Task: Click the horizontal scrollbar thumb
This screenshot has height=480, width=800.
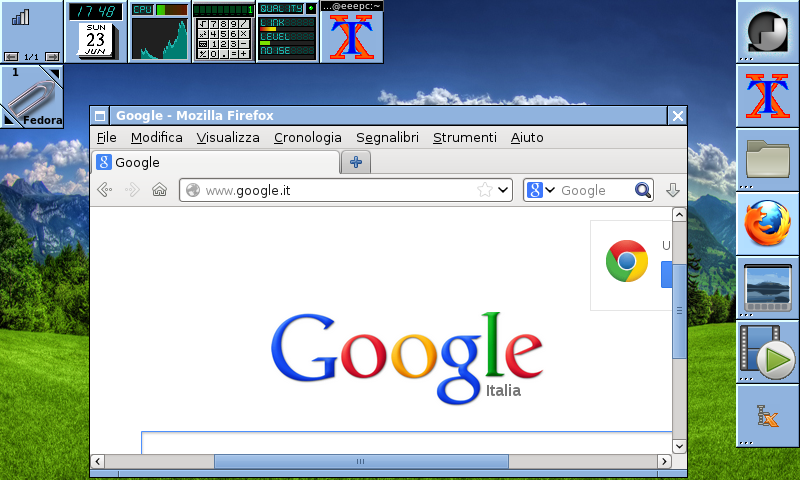Action: click(x=361, y=461)
